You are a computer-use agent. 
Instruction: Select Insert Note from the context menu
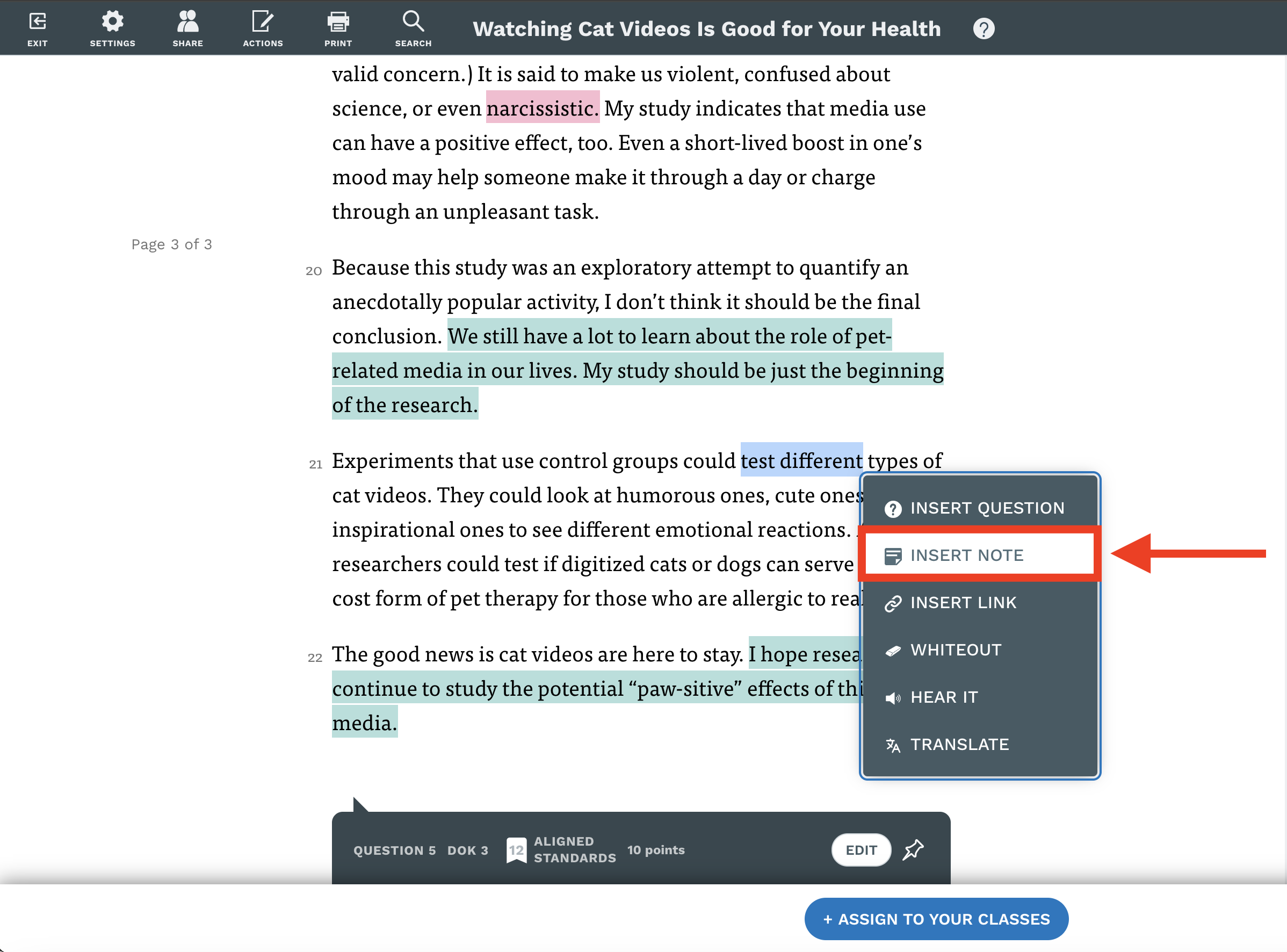967,554
